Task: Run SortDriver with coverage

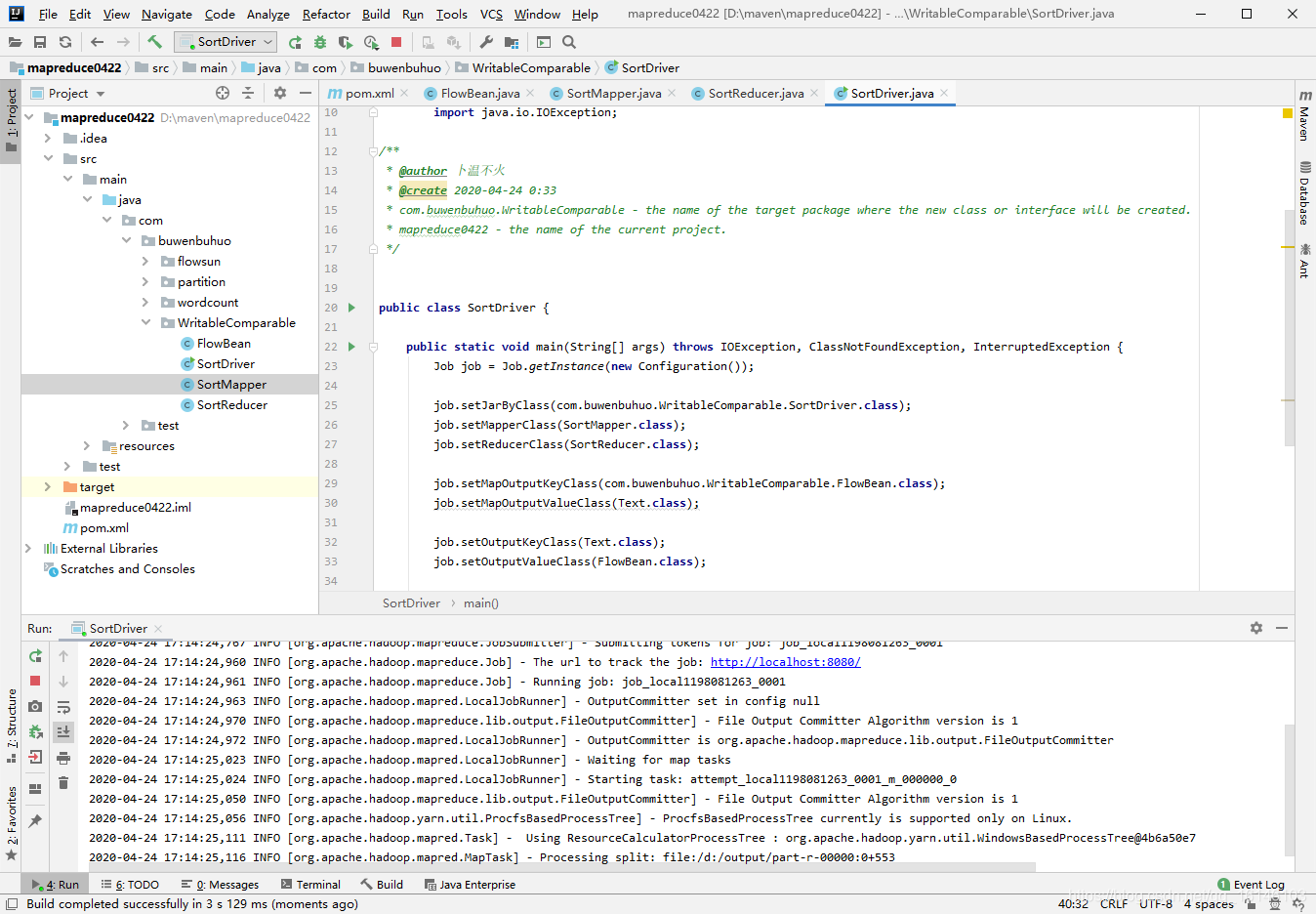Action: [346, 42]
